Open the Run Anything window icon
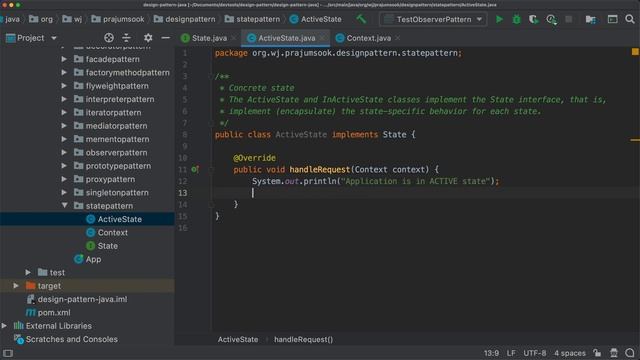This screenshot has height=360, width=640. pyautogui.click(x=612, y=19)
